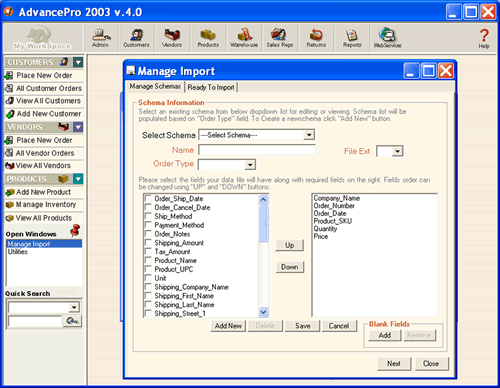Click the Down button
The image size is (500, 388).
point(290,267)
